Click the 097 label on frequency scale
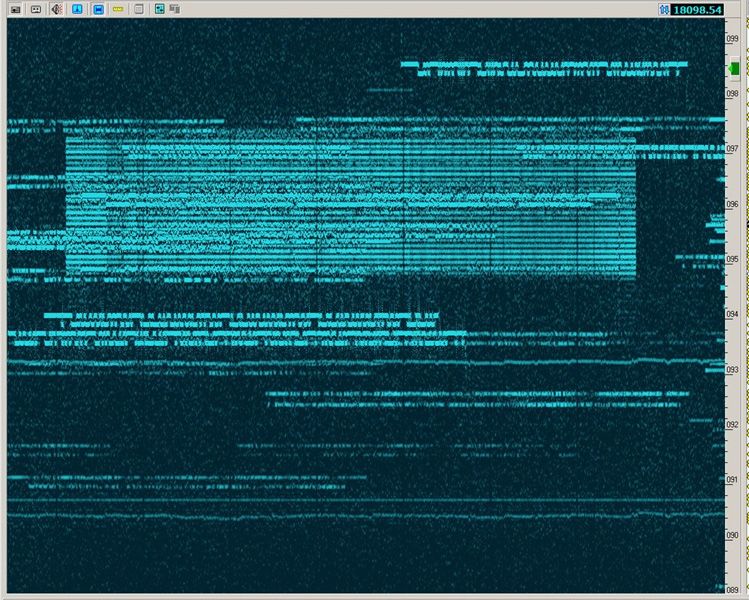Image resolution: width=749 pixels, height=600 pixels. 732,149
